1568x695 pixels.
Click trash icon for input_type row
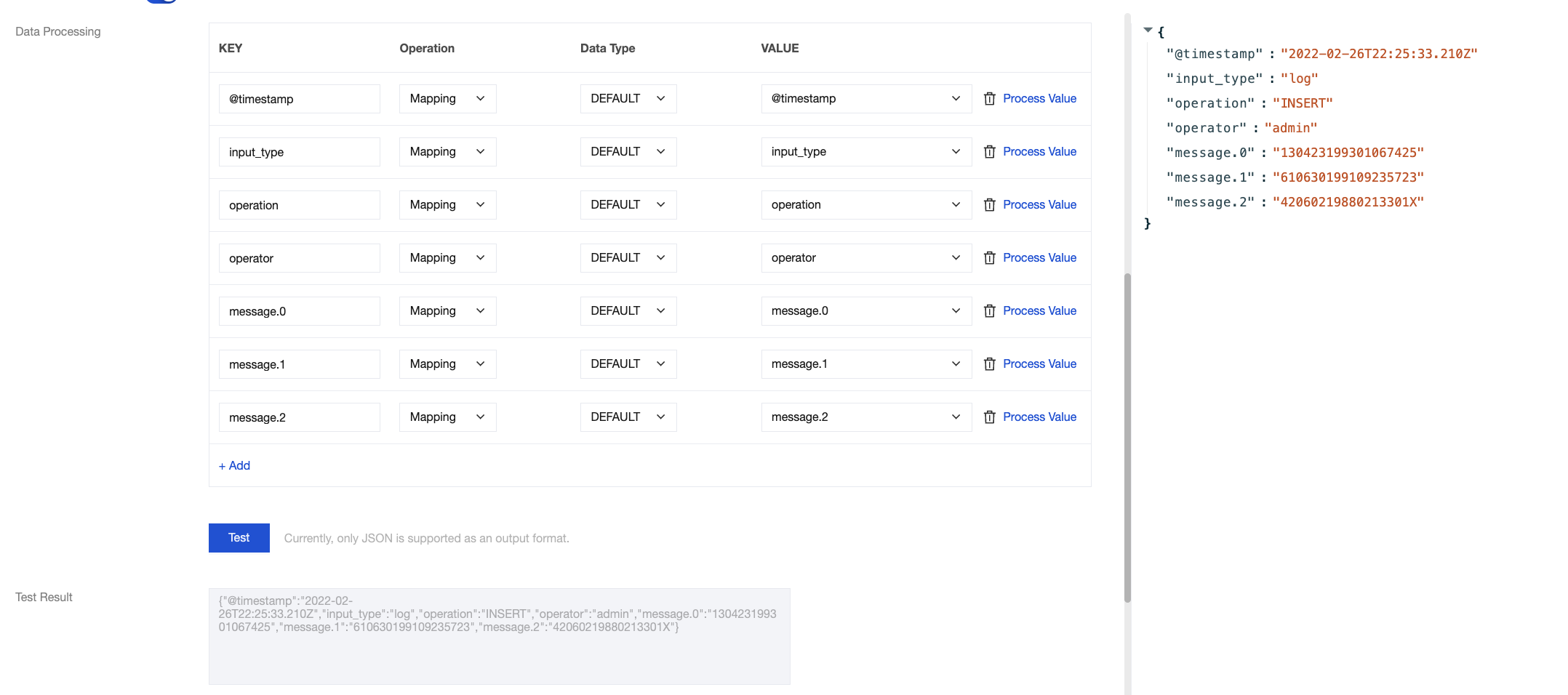click(989, 152)
